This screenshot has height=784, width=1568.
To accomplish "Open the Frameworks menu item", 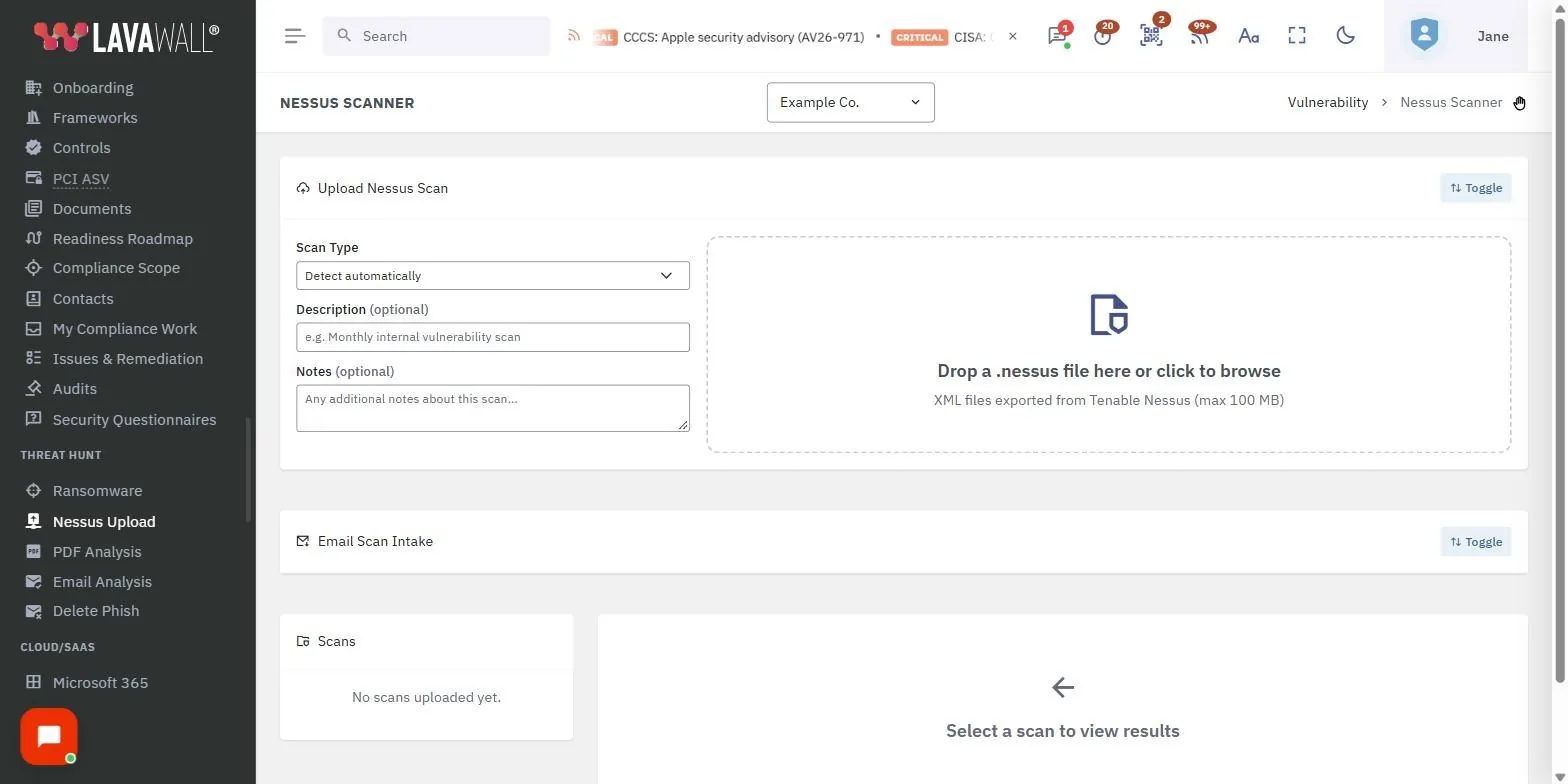I will pos(95,118).
